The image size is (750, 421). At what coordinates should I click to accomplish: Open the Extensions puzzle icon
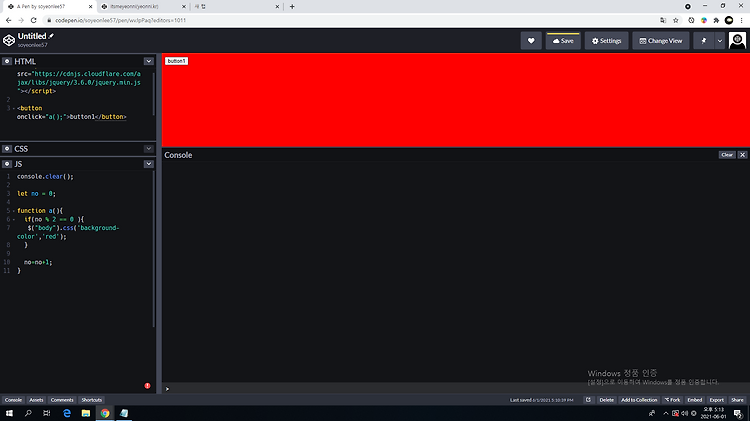[x=716, y=20]
